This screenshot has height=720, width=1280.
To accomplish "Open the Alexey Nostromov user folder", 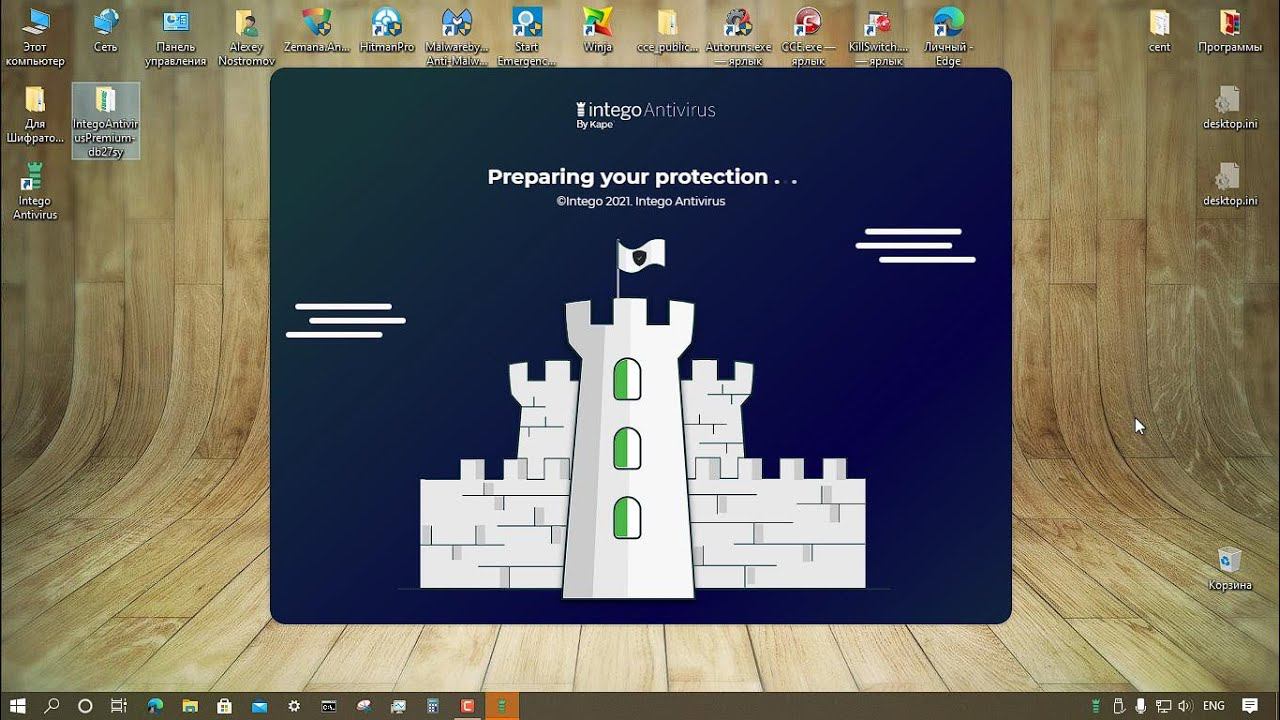I will click(246, 37).
